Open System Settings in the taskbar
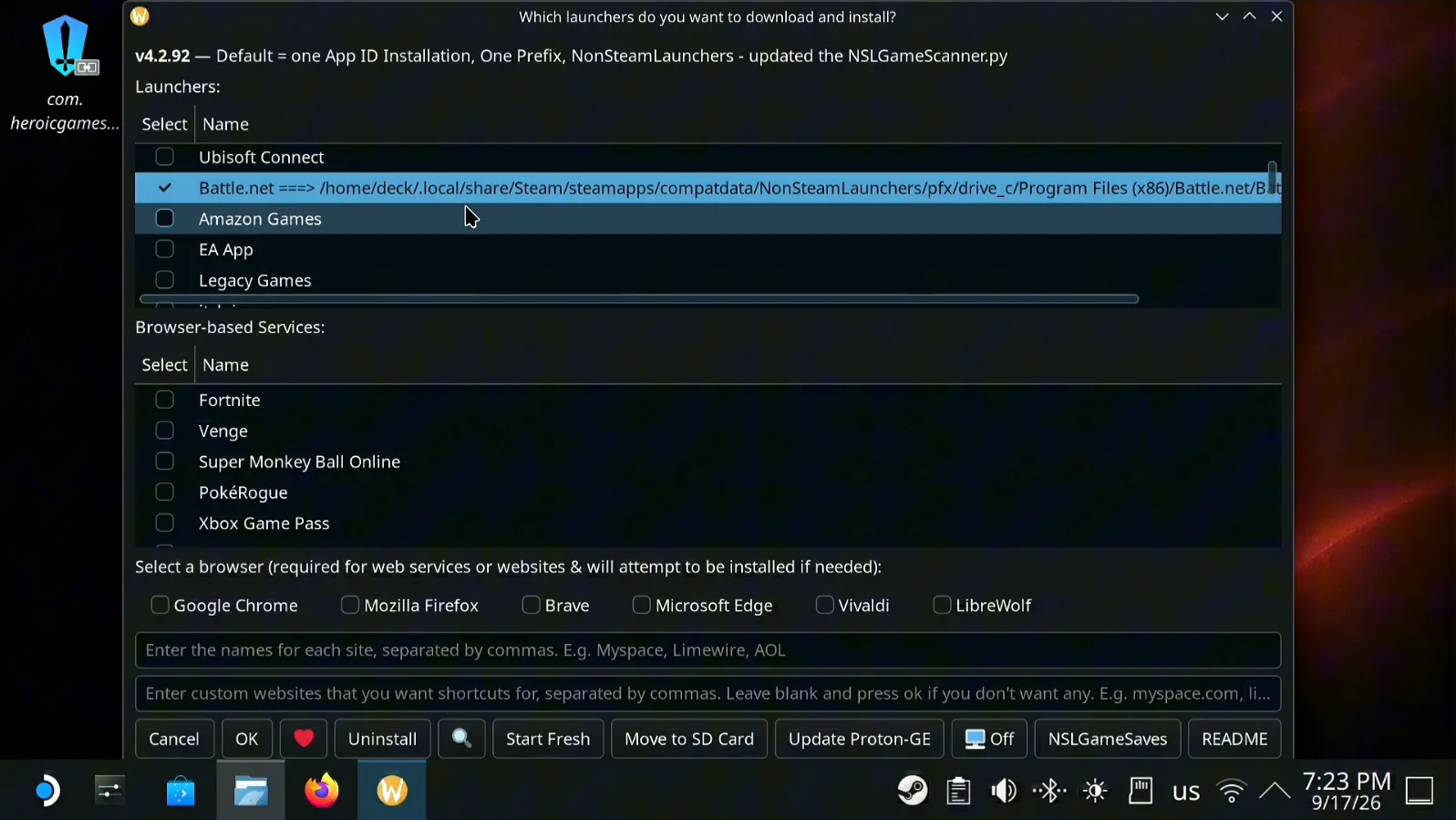The image size is (1456, 820). coord(110,790)
